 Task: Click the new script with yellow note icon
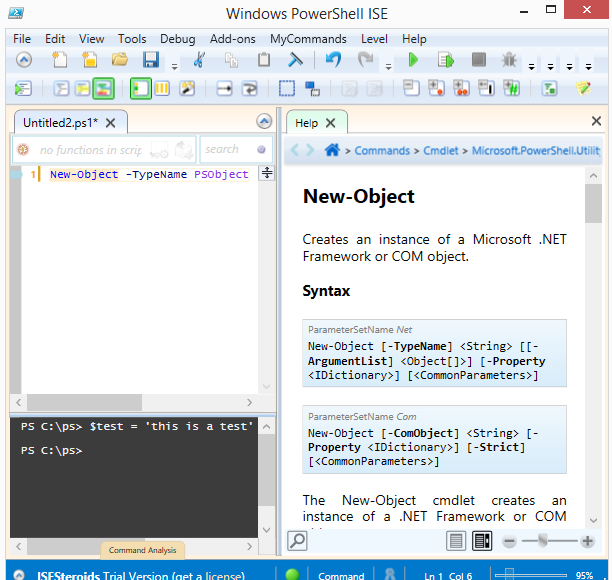point(89,60)
